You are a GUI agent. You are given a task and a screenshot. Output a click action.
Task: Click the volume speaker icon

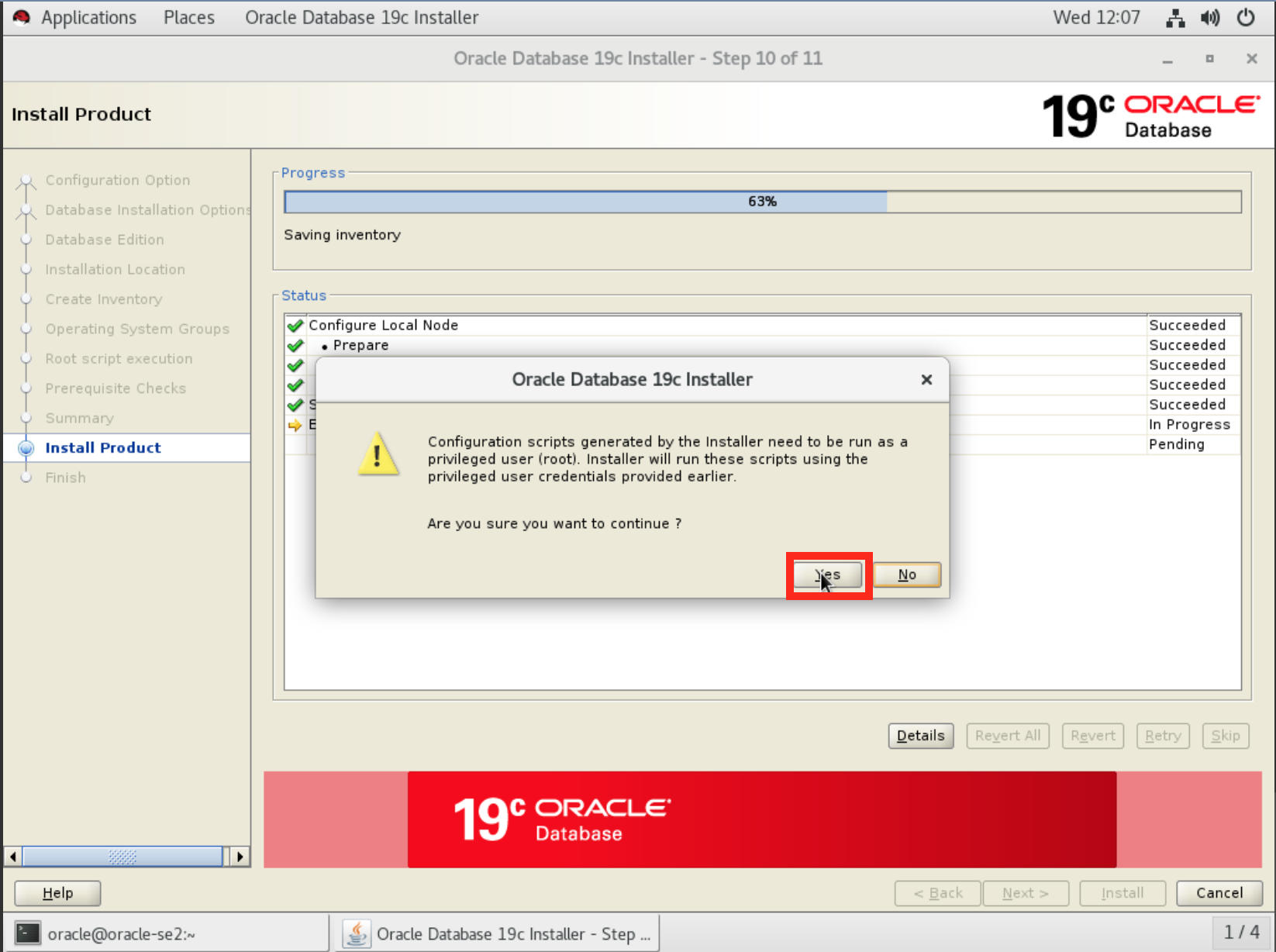click(1210, 18)
